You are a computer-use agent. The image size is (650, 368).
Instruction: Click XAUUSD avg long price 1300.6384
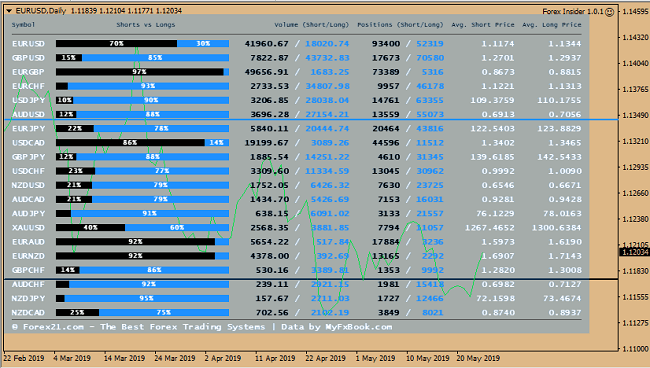point(557,228)
